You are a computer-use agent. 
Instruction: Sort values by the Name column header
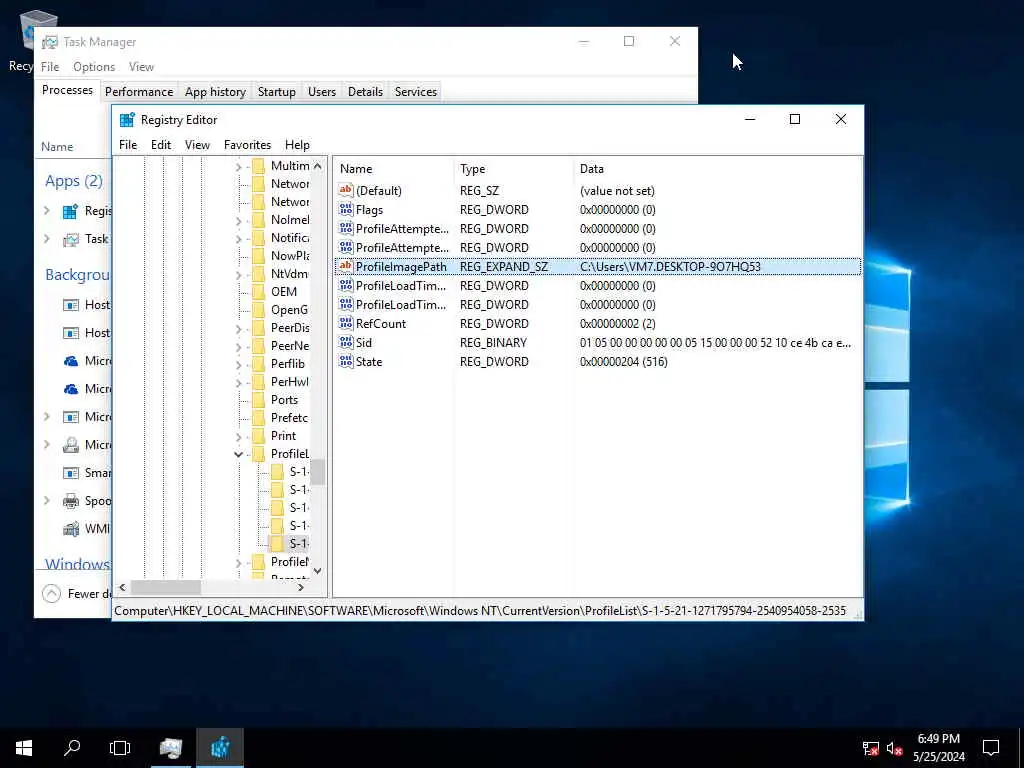(393, 168)
